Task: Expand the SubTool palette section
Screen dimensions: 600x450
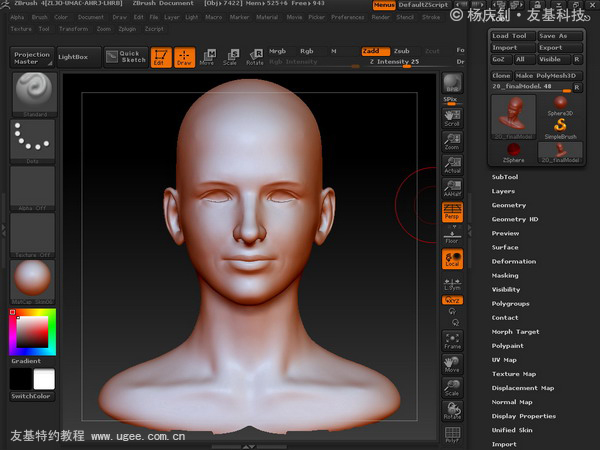Action: pyautogui.click(x=505, y=177)
